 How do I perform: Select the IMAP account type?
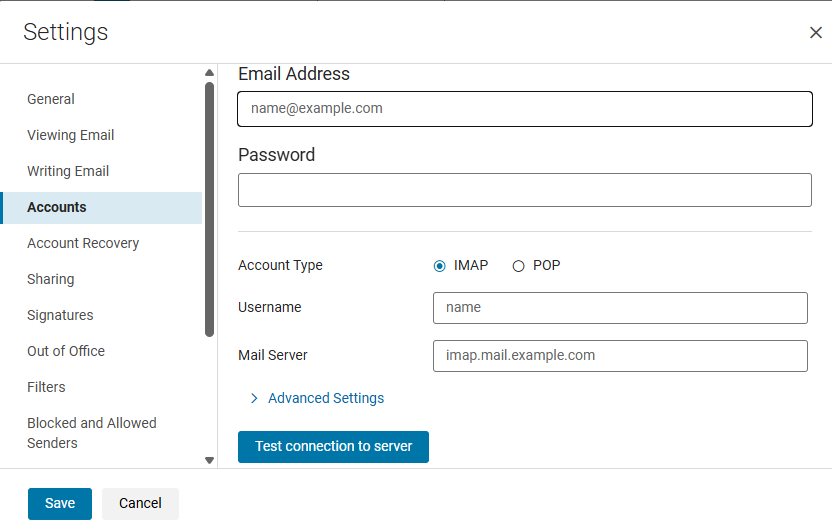(x=439, y=266)
